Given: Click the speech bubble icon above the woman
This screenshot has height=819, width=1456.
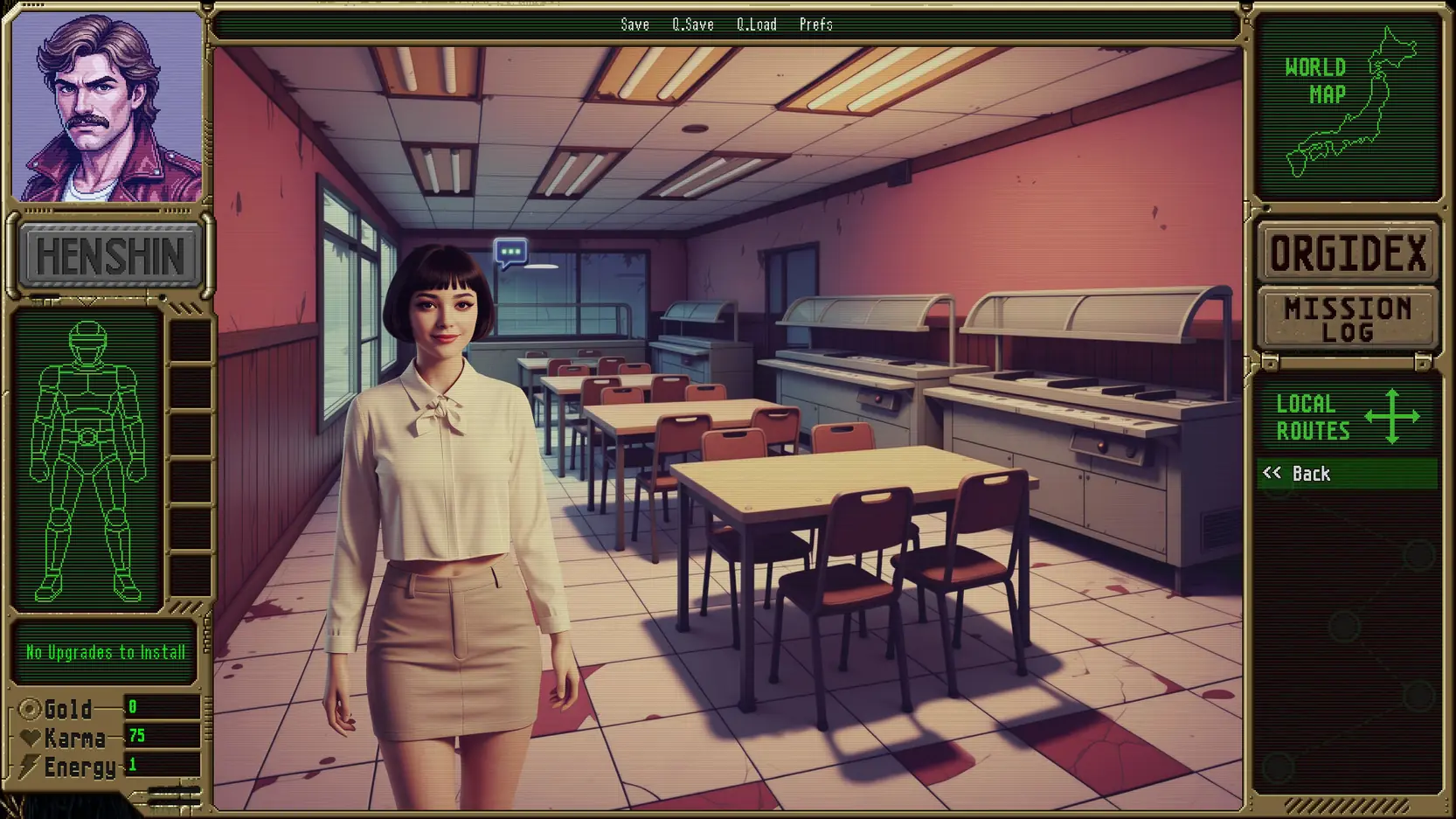Looking at the screenshot, I should [510, 253].
